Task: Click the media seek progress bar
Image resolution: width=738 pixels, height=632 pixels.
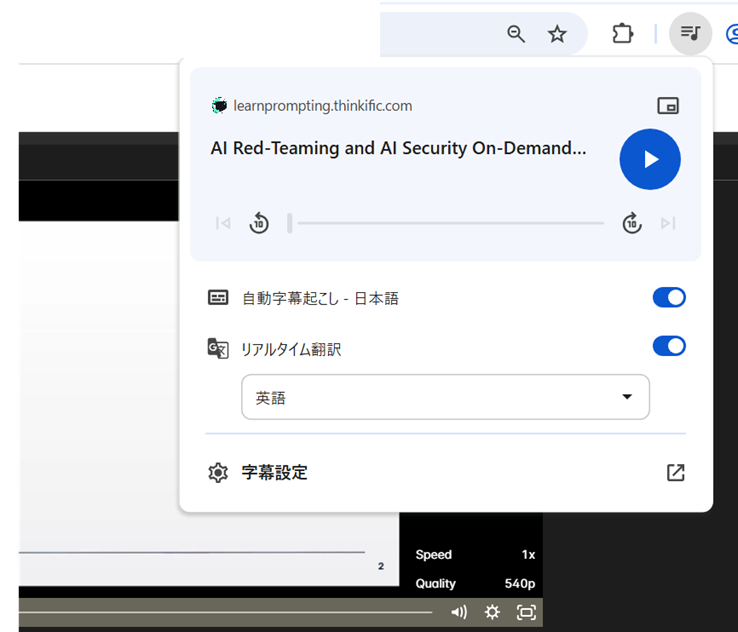Action: 446,223
